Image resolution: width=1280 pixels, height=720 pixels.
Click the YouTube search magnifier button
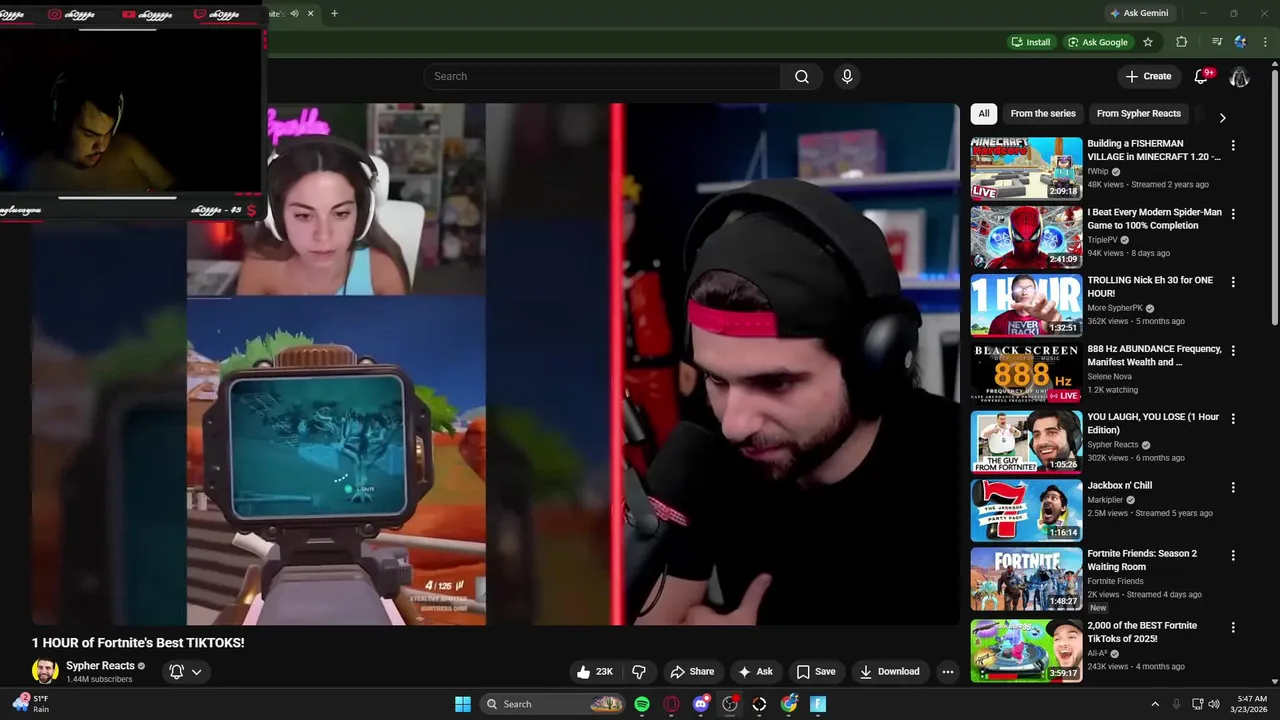802,76
